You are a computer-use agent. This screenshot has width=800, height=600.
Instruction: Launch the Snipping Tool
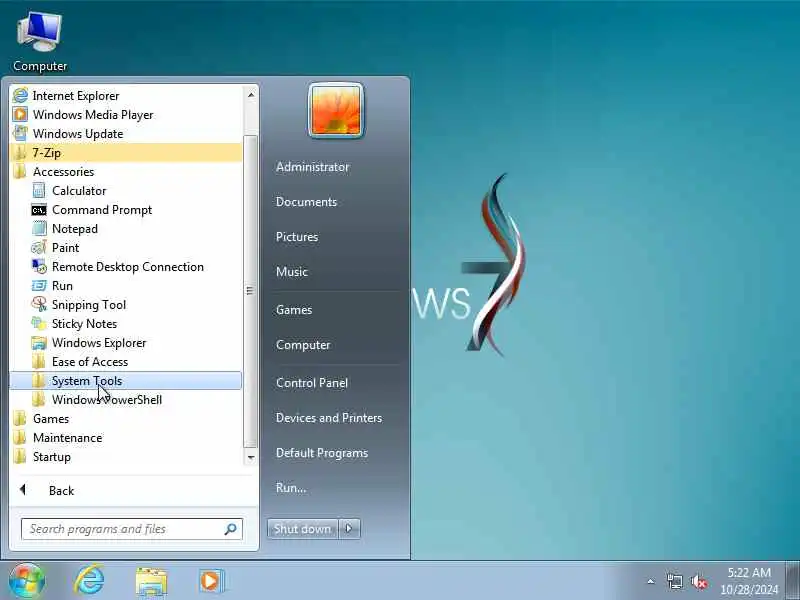(126, 305)
